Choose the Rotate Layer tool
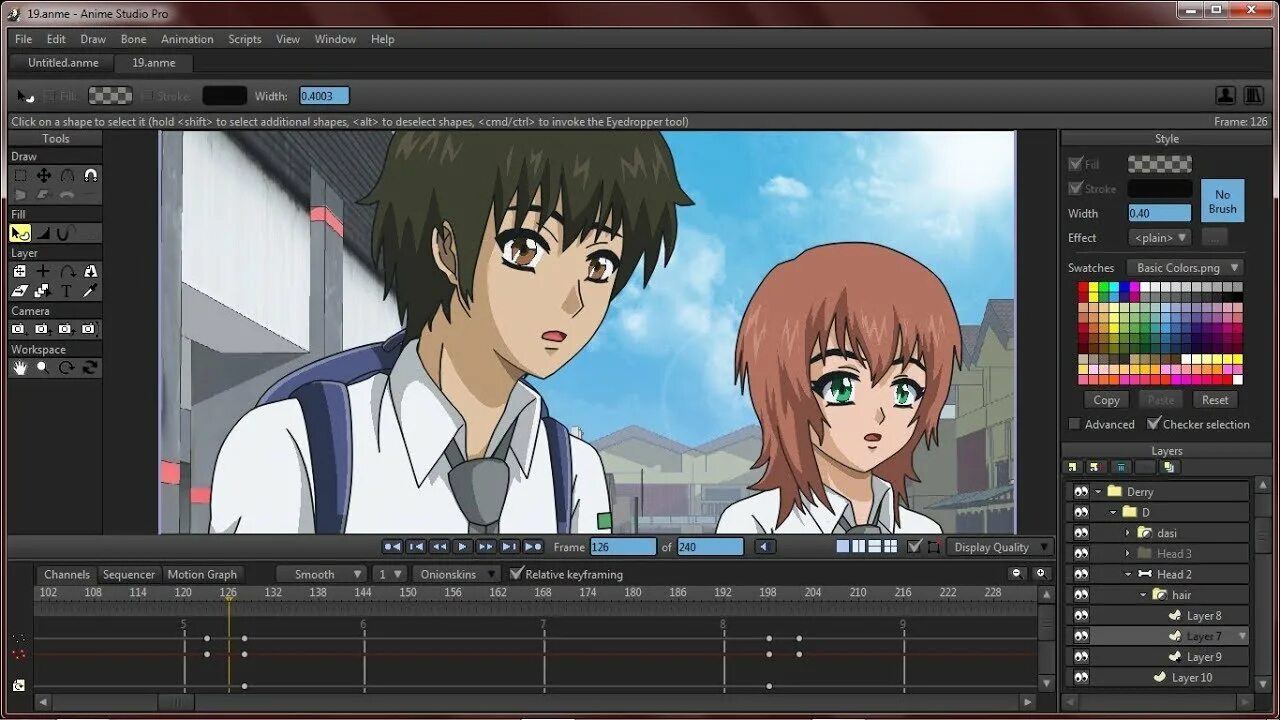The width and height of the screenshot is (1280, 720). coord(67,271)
